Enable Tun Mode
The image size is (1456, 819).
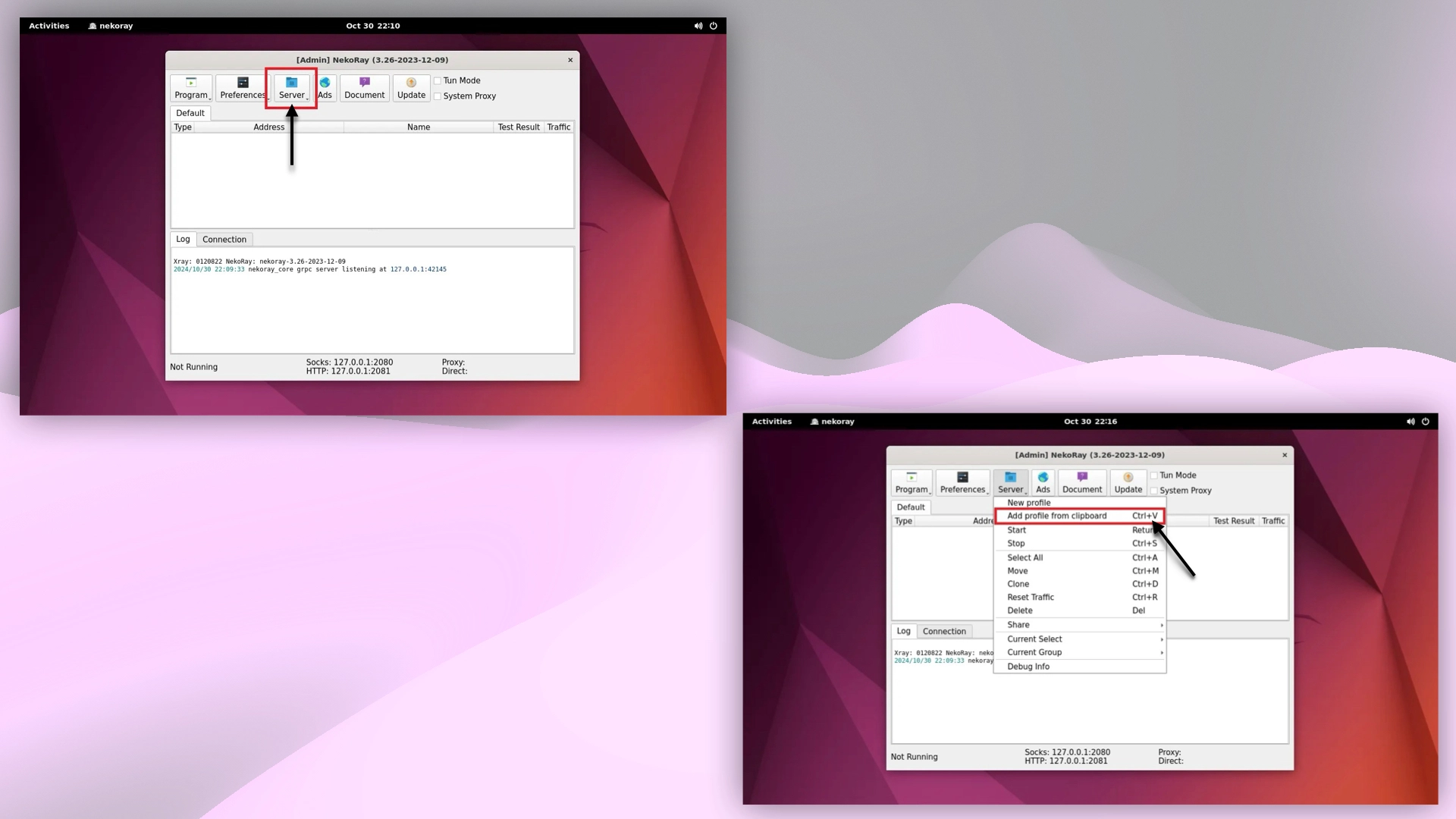(x=438, y=80)
